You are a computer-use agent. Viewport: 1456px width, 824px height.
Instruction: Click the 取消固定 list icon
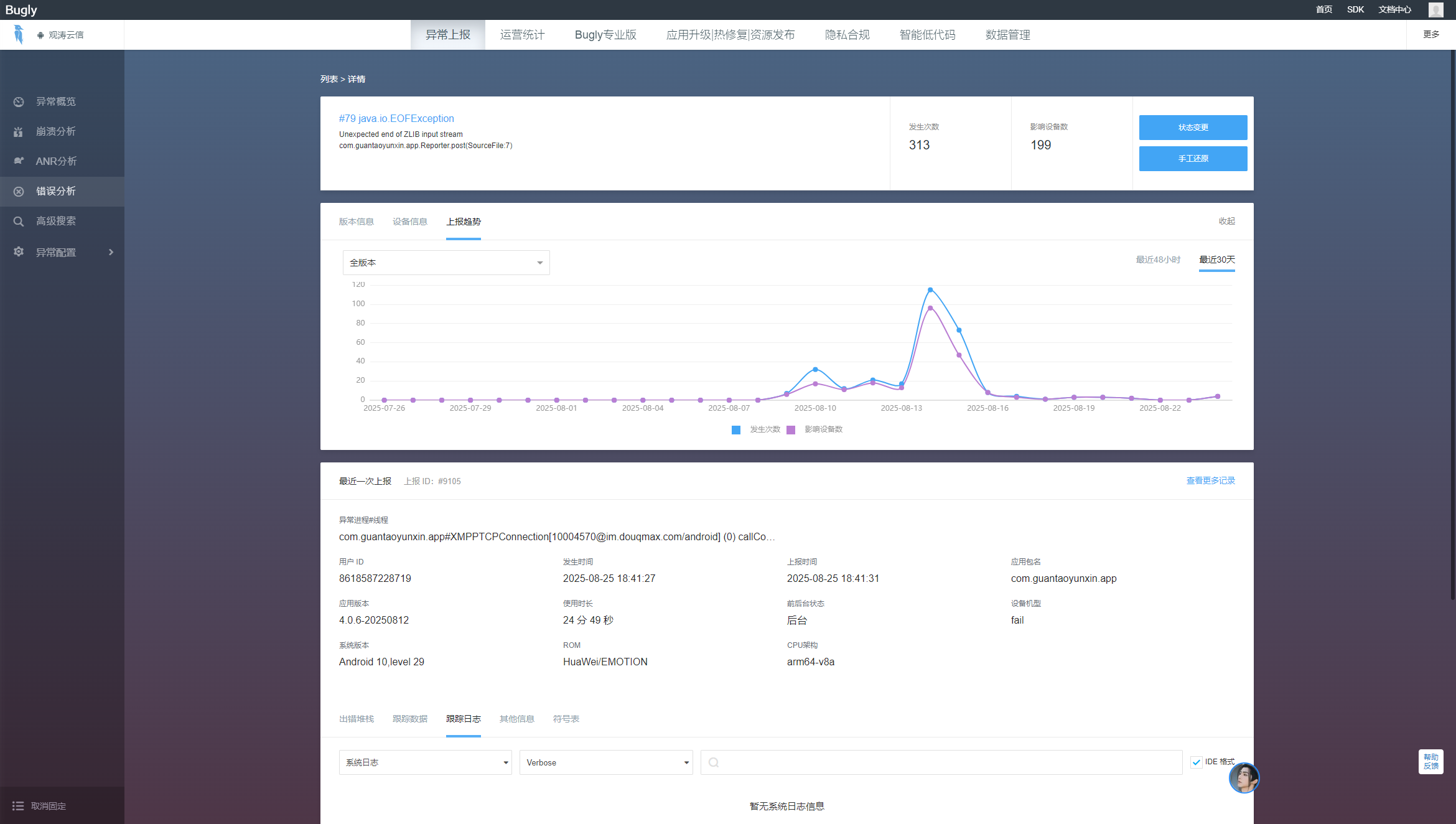click(18, 806)
